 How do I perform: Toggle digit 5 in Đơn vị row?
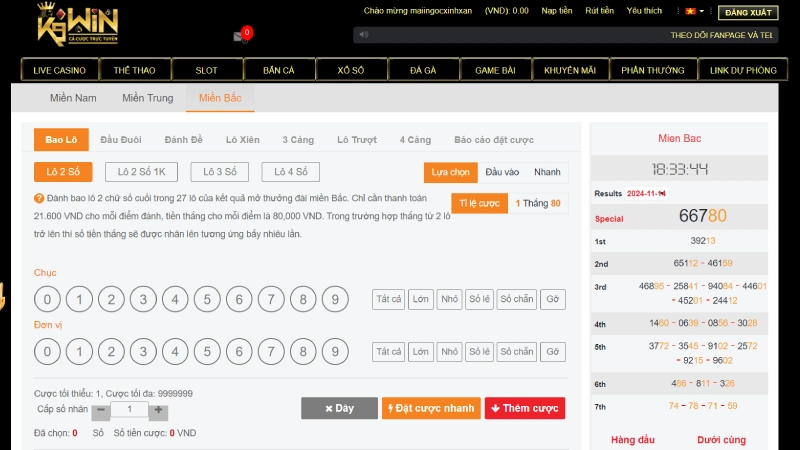click(x=207, y=352)
